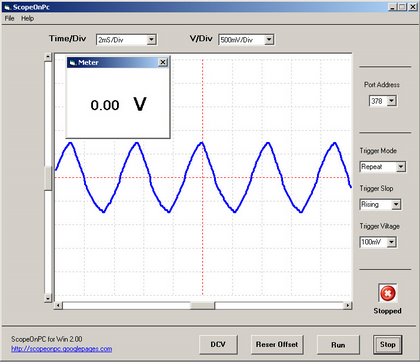Expand the Trigger Slop Rising dropdown

click(x=396, y=204)
